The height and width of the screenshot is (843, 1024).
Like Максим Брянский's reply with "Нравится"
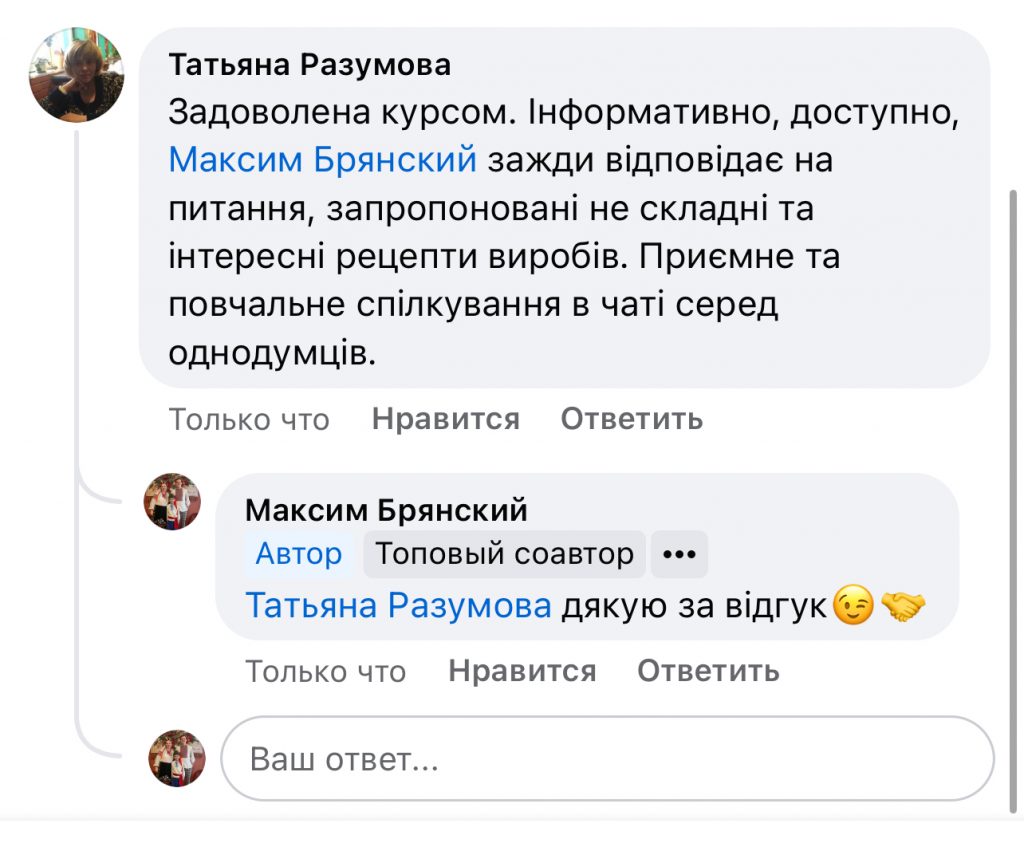[522, 671]
